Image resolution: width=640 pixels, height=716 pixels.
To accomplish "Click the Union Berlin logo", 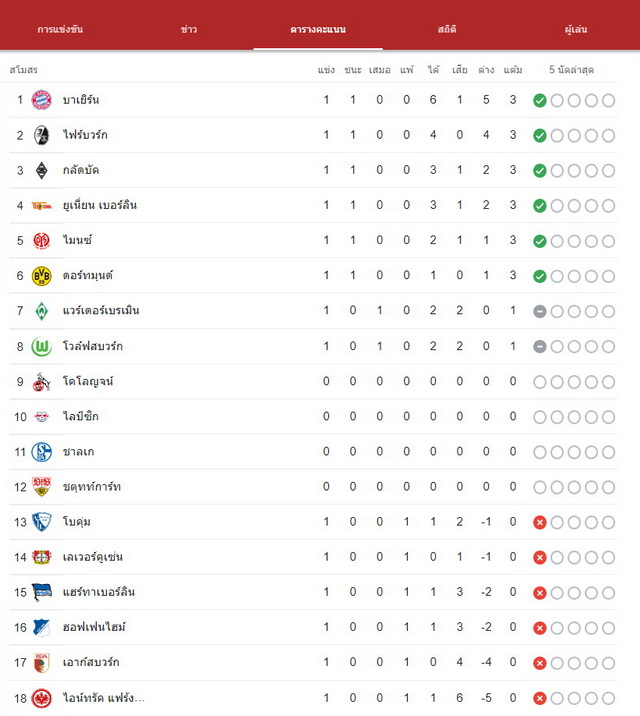I will [41, 206].
